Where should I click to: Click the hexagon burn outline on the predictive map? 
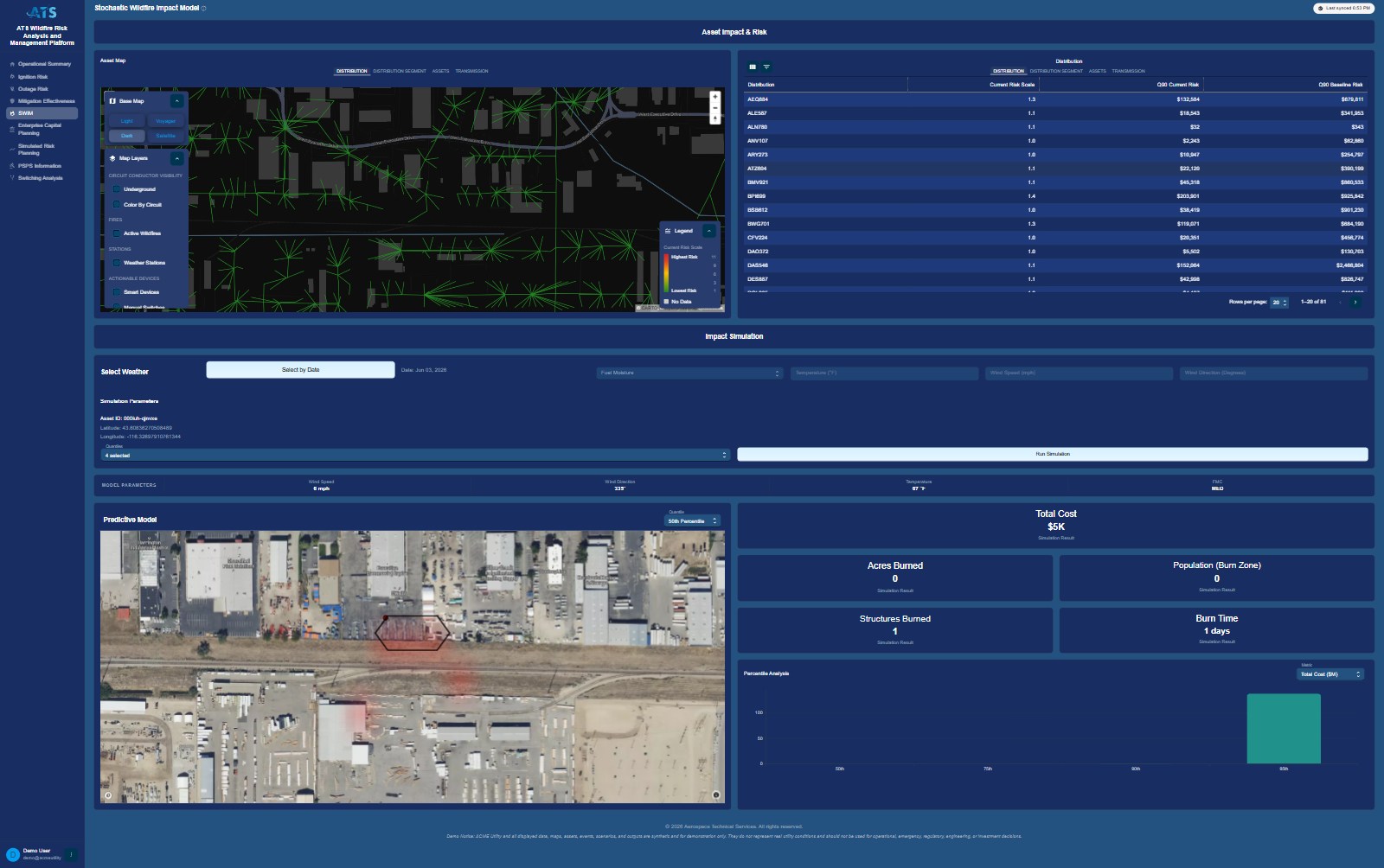coord(413,633)
